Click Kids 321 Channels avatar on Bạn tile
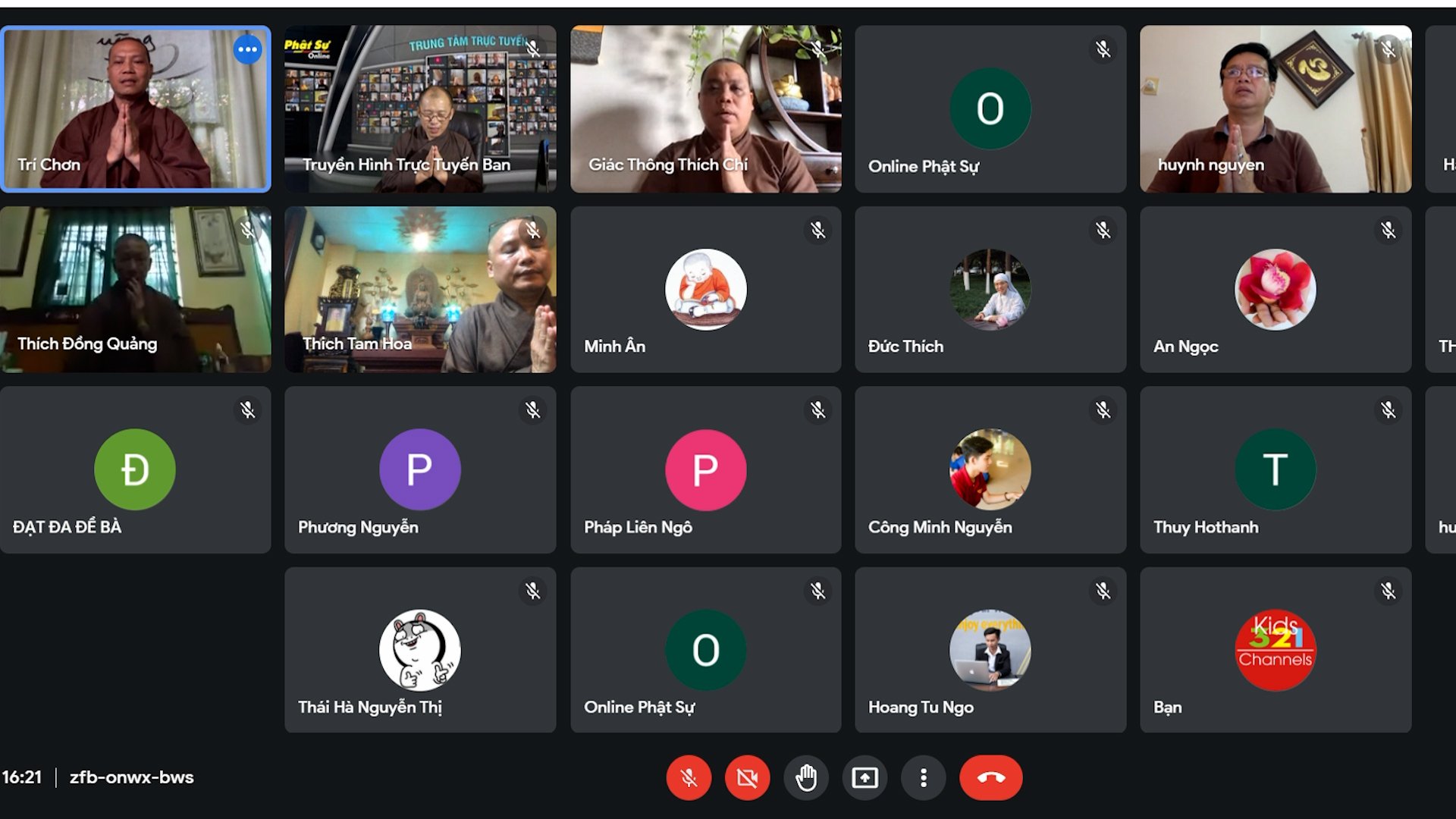Screen dimensions: 1456x819 (1275, 650)
